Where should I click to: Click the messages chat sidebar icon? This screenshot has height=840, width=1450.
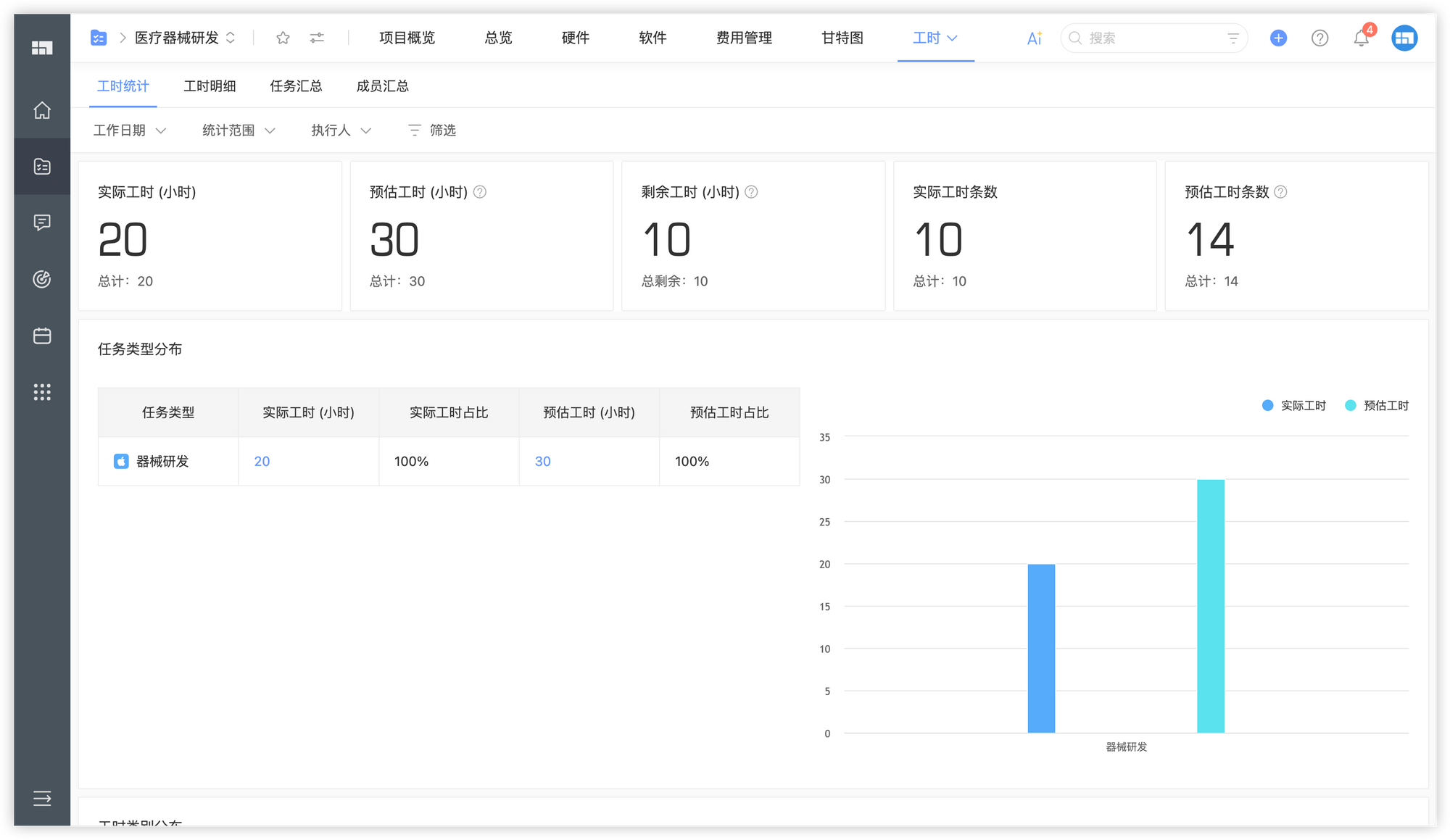[x=42, y=223]
